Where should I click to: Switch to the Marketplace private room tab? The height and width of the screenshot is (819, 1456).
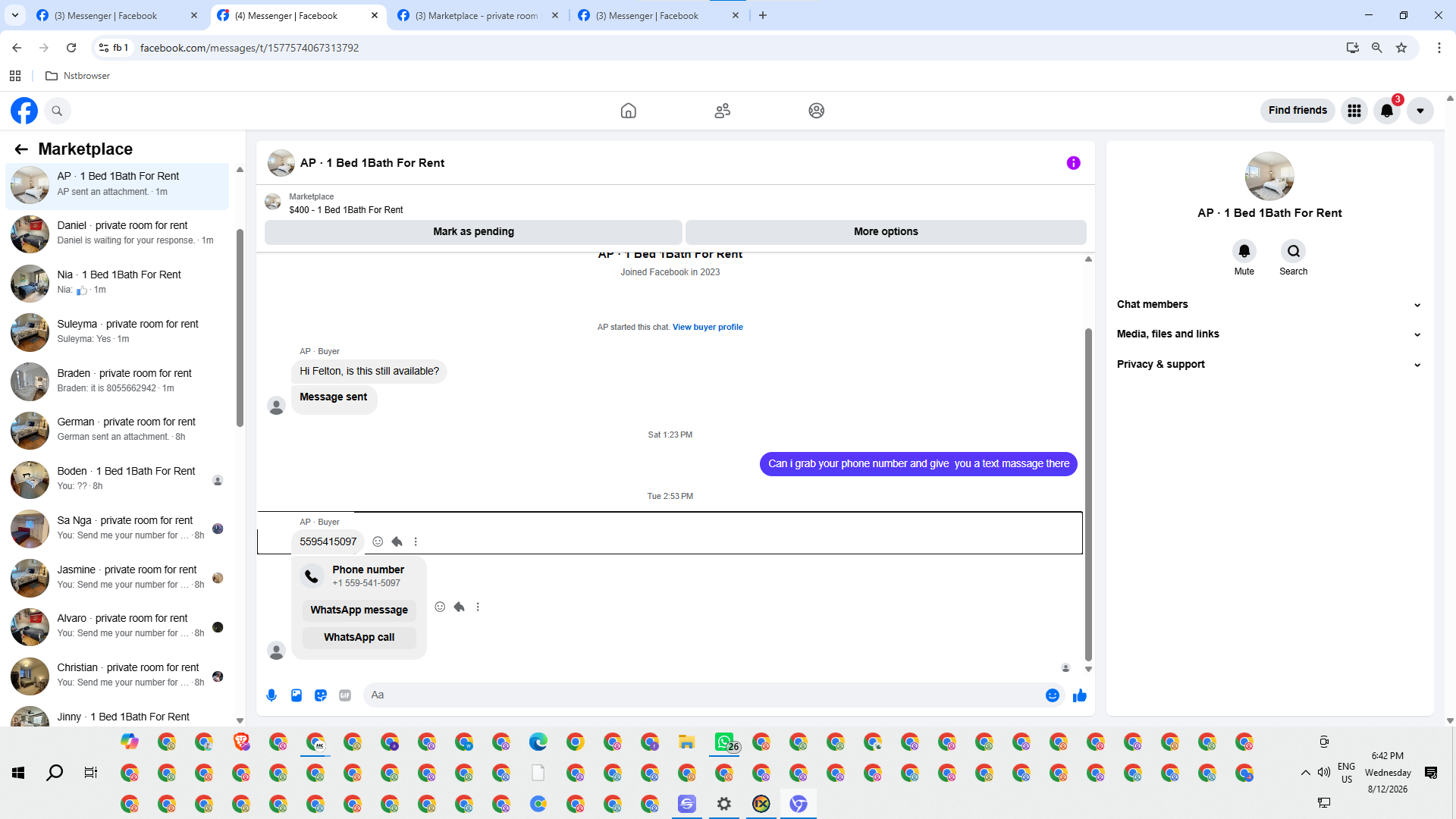tap(478, 15)
